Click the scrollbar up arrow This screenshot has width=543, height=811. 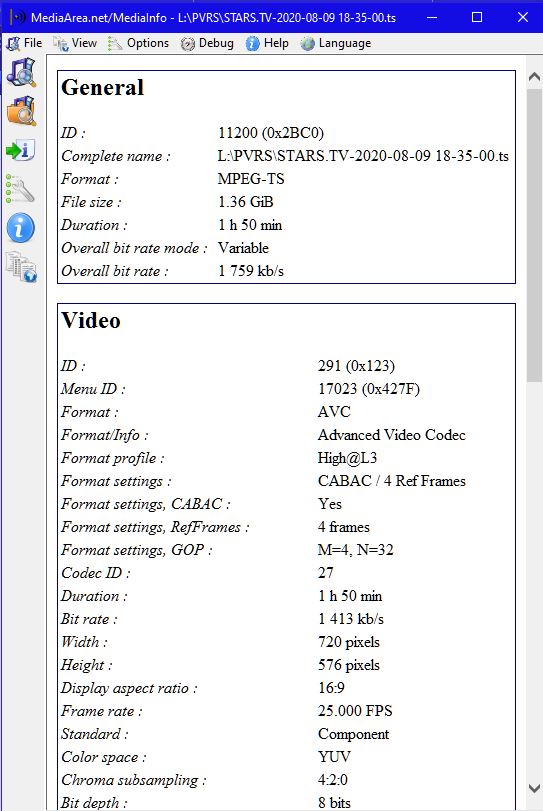534,77
